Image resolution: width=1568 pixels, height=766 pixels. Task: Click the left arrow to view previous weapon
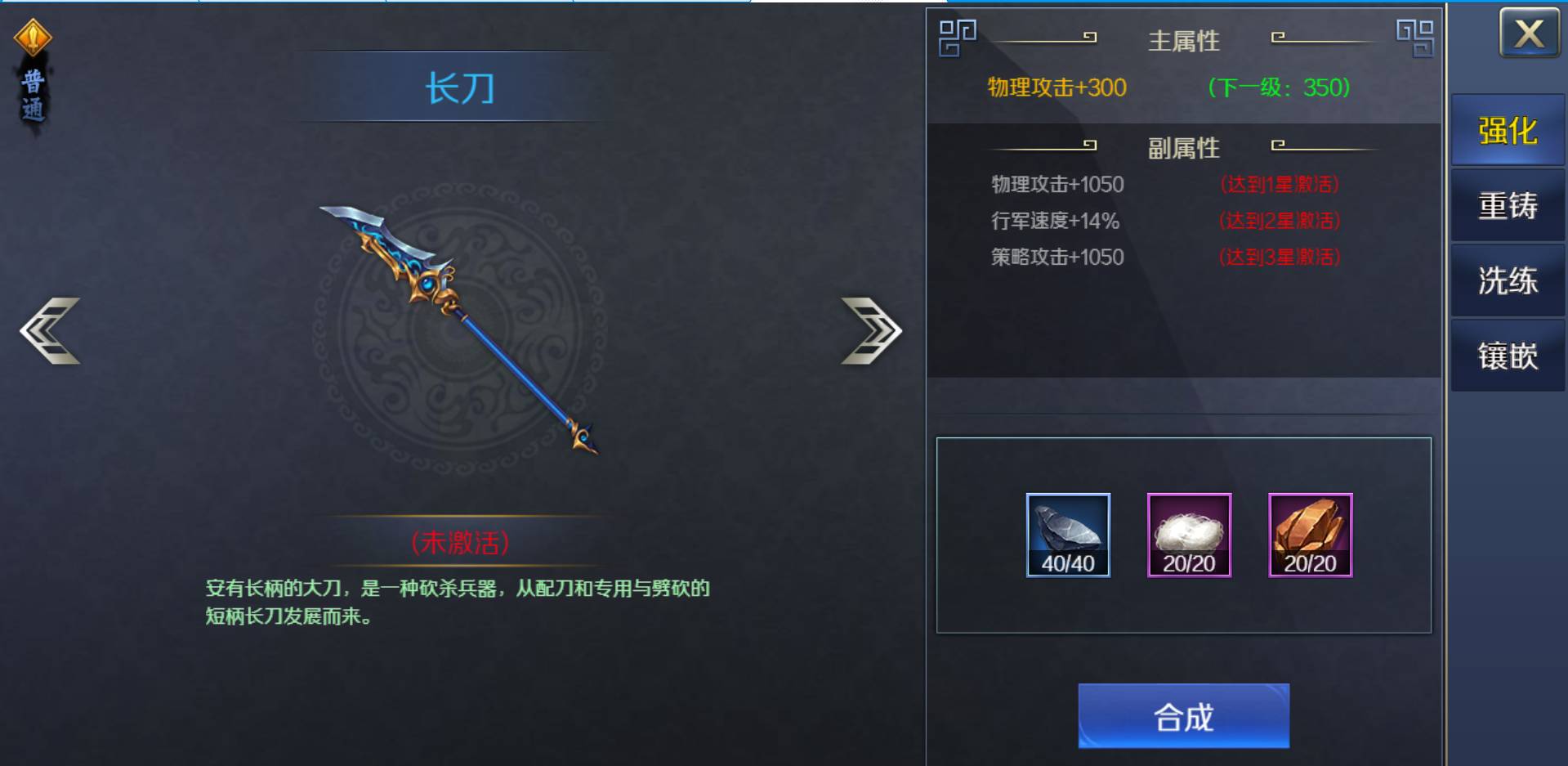pyautogui.click(x=50, y=330)
